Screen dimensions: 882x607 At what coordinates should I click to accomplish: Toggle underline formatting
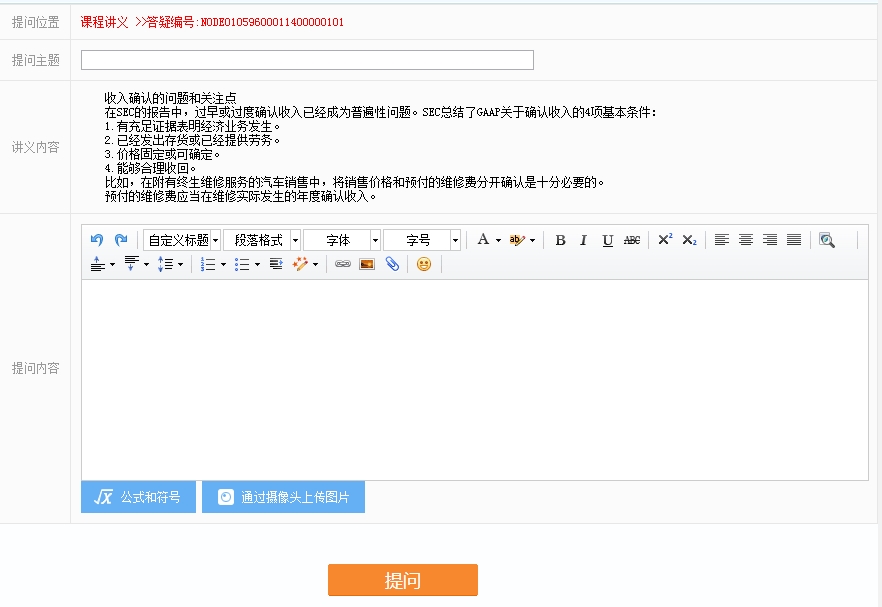point(607,240)
